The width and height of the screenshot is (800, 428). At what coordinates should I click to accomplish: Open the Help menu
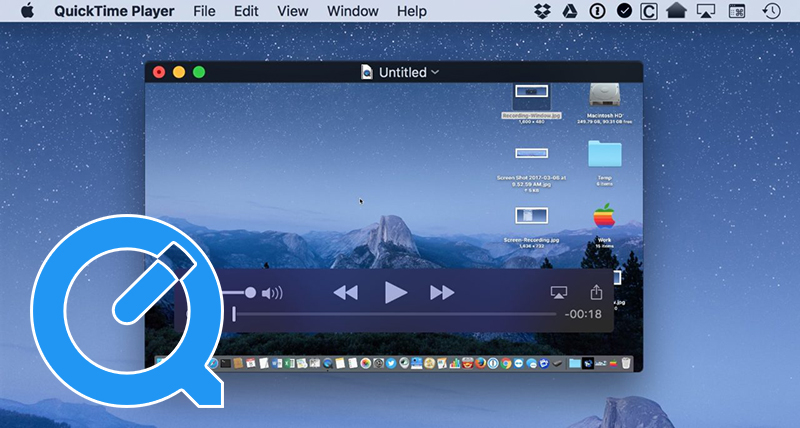(x=412, y=11)
